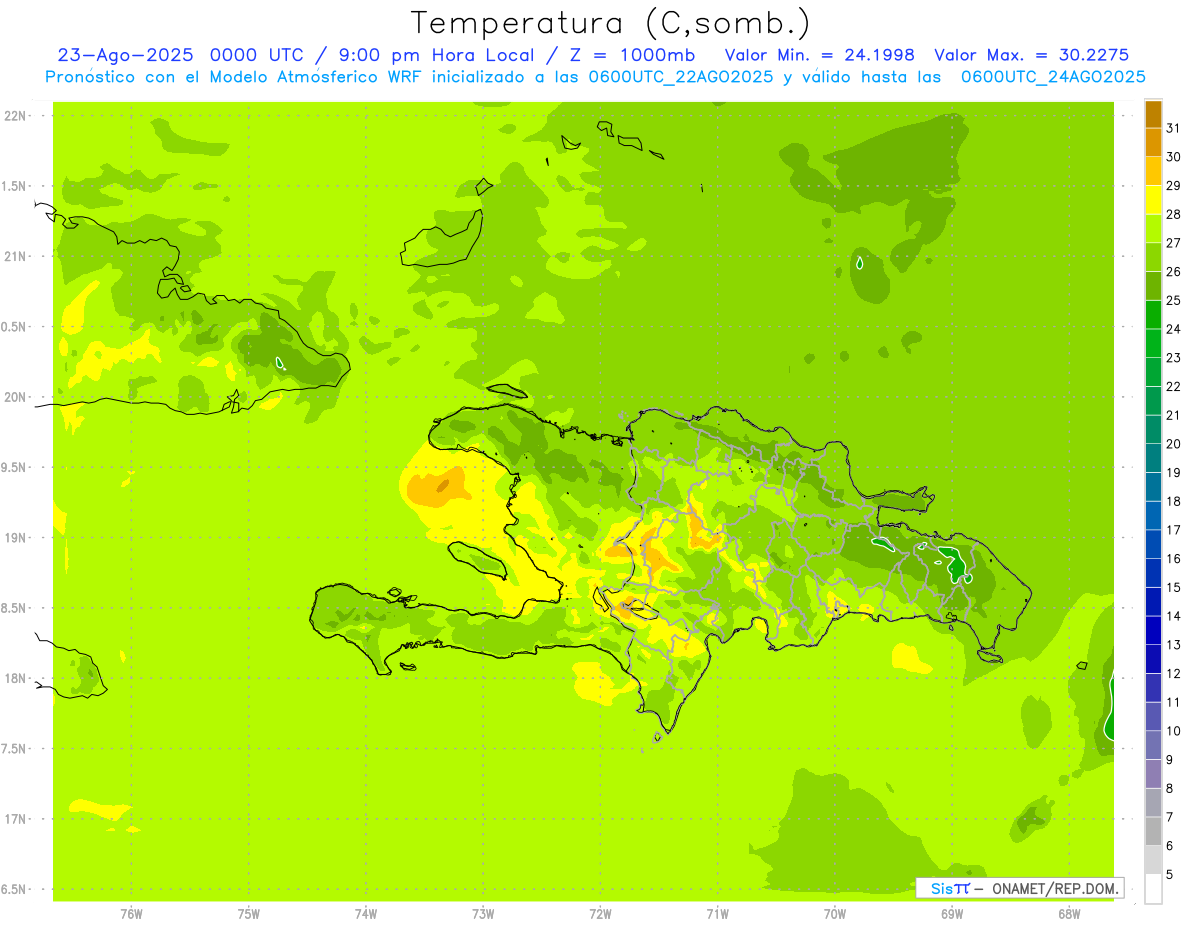Click the '73W' longitude axis label

click(x=483, y=914)
